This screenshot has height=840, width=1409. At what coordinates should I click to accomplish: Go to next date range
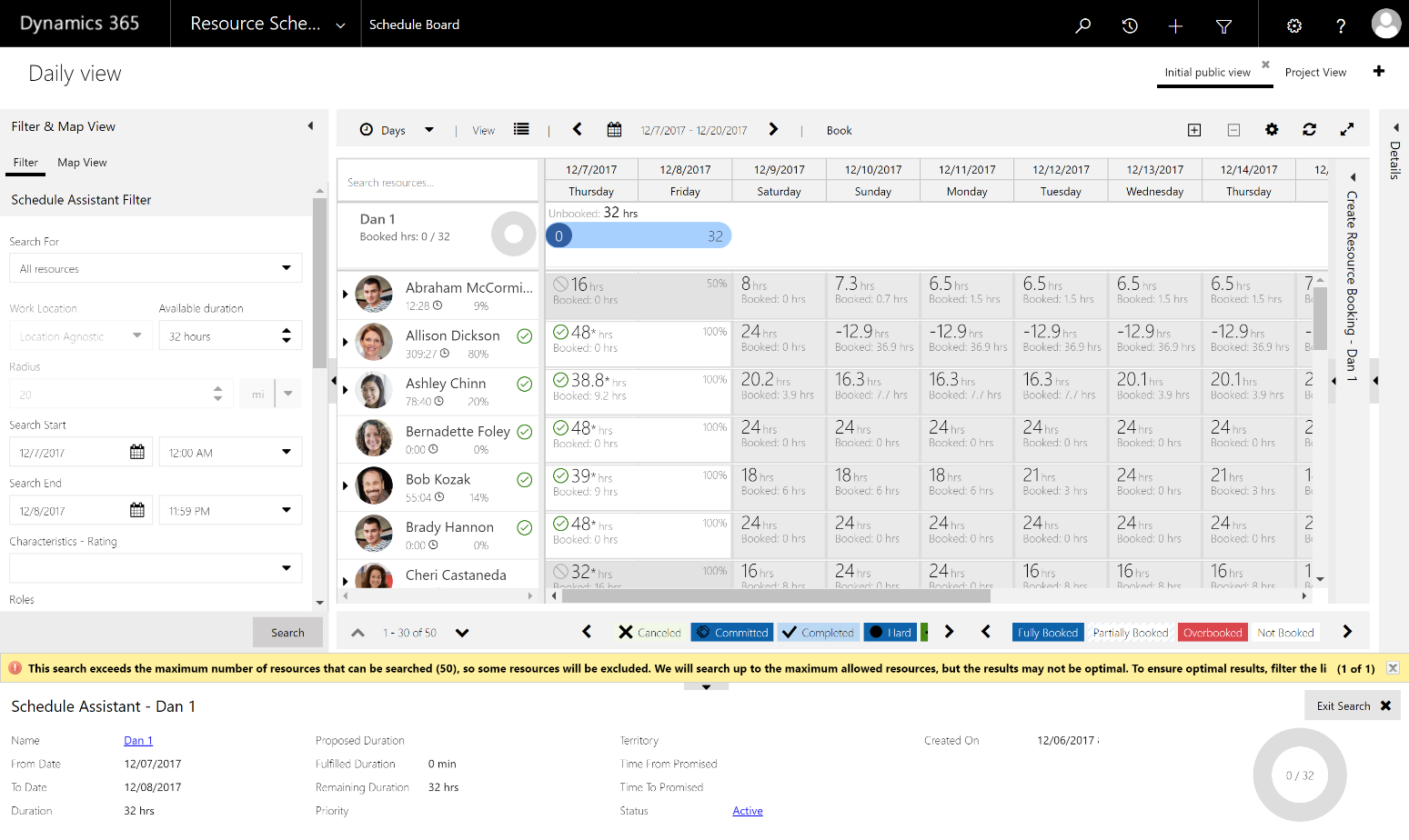coord(773,130)
